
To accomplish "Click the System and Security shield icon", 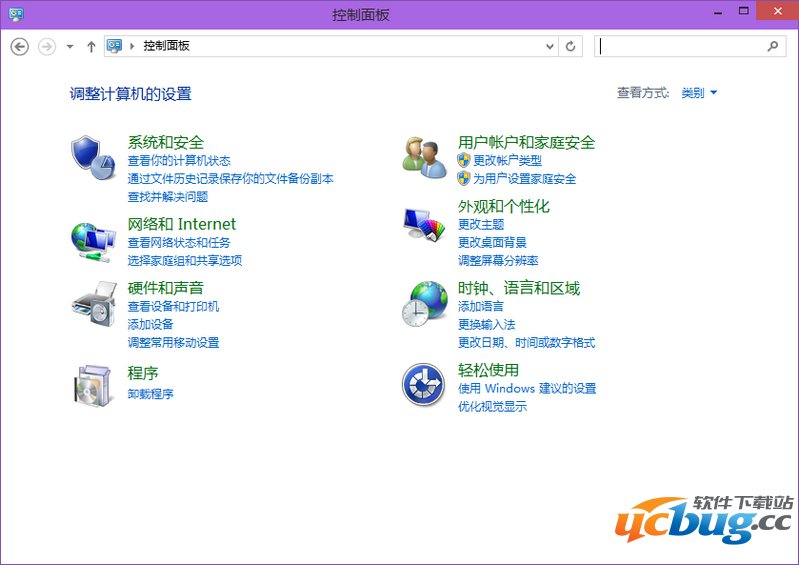I will point(93,157).
